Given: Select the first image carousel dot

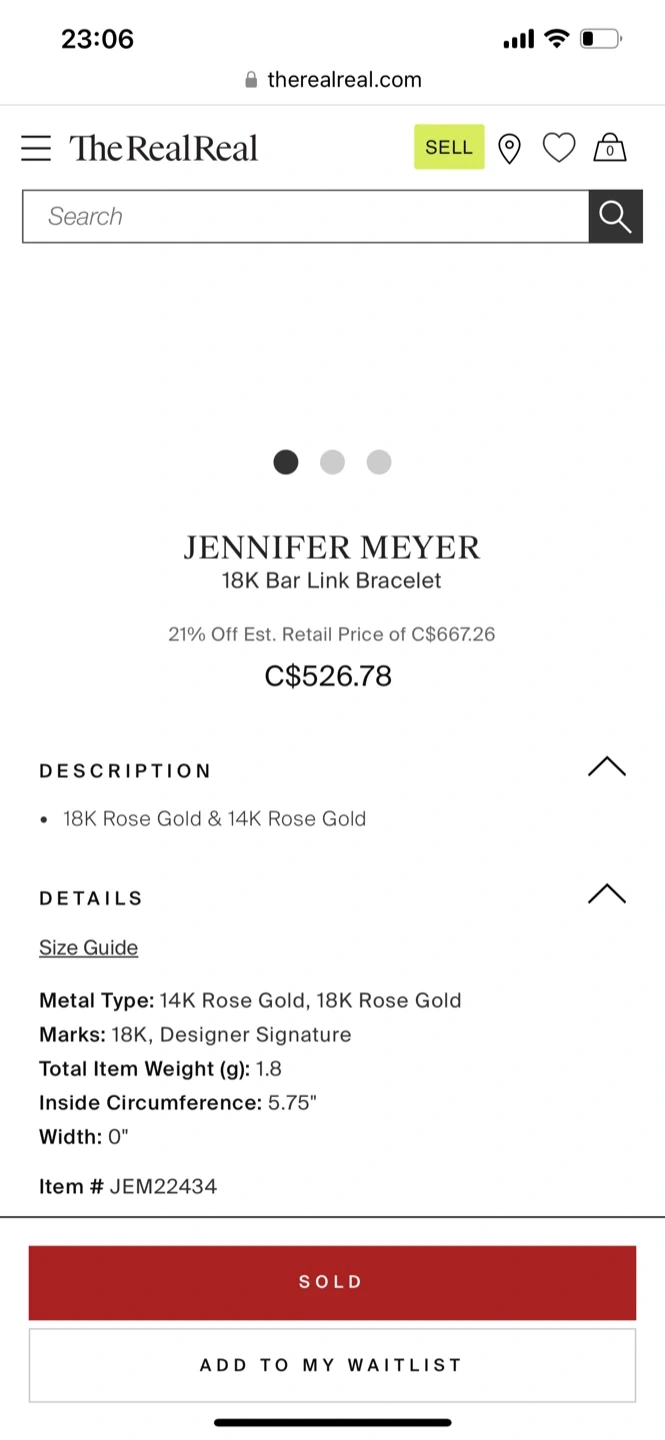Looking at the screenshot, I should (286, 462).
